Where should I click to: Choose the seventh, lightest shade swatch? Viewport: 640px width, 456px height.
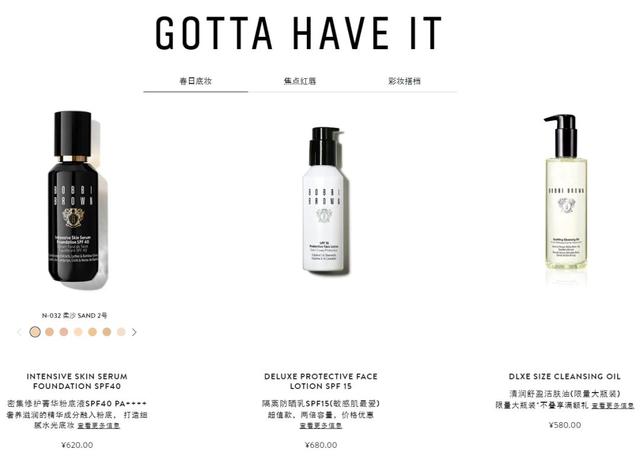coord(121,332)
